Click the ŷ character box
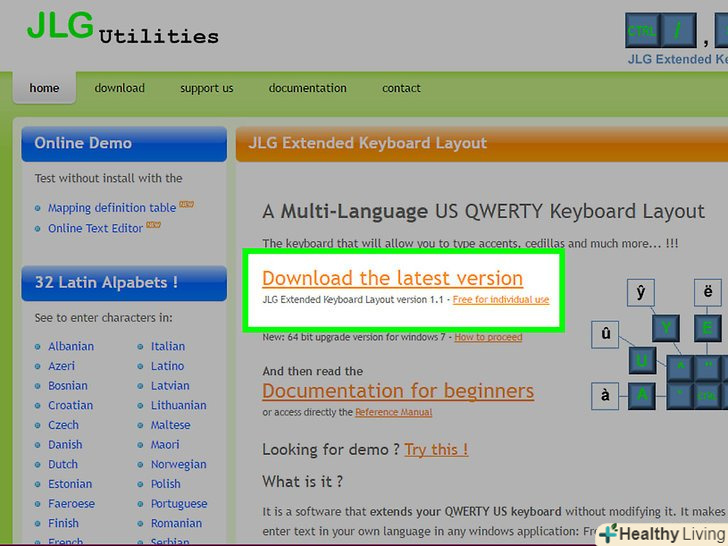The height and width of the screenshot is (546, 728). (x=641, y=292)
